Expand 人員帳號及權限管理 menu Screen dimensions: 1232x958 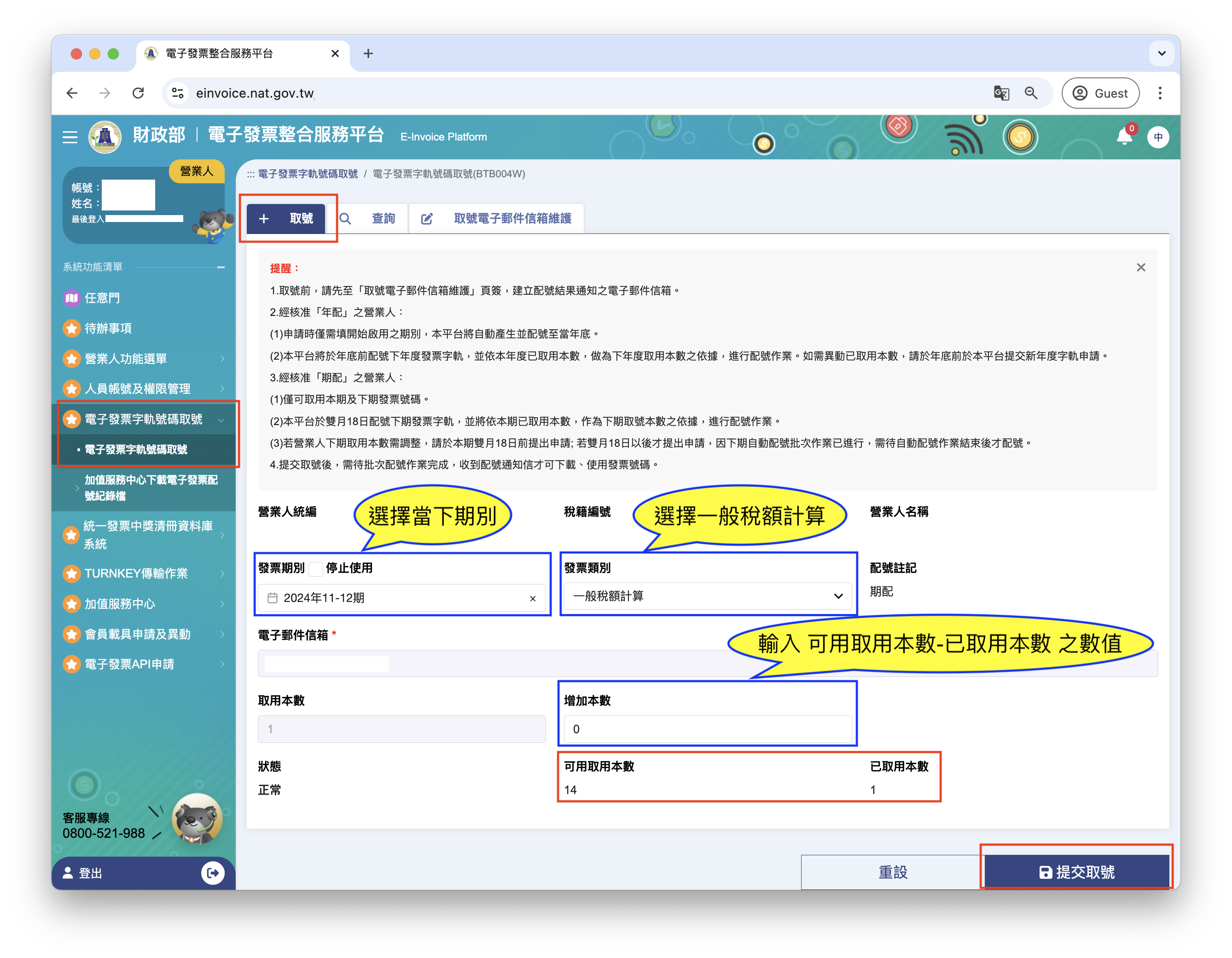pyautogui.click(x=144, y=389)
